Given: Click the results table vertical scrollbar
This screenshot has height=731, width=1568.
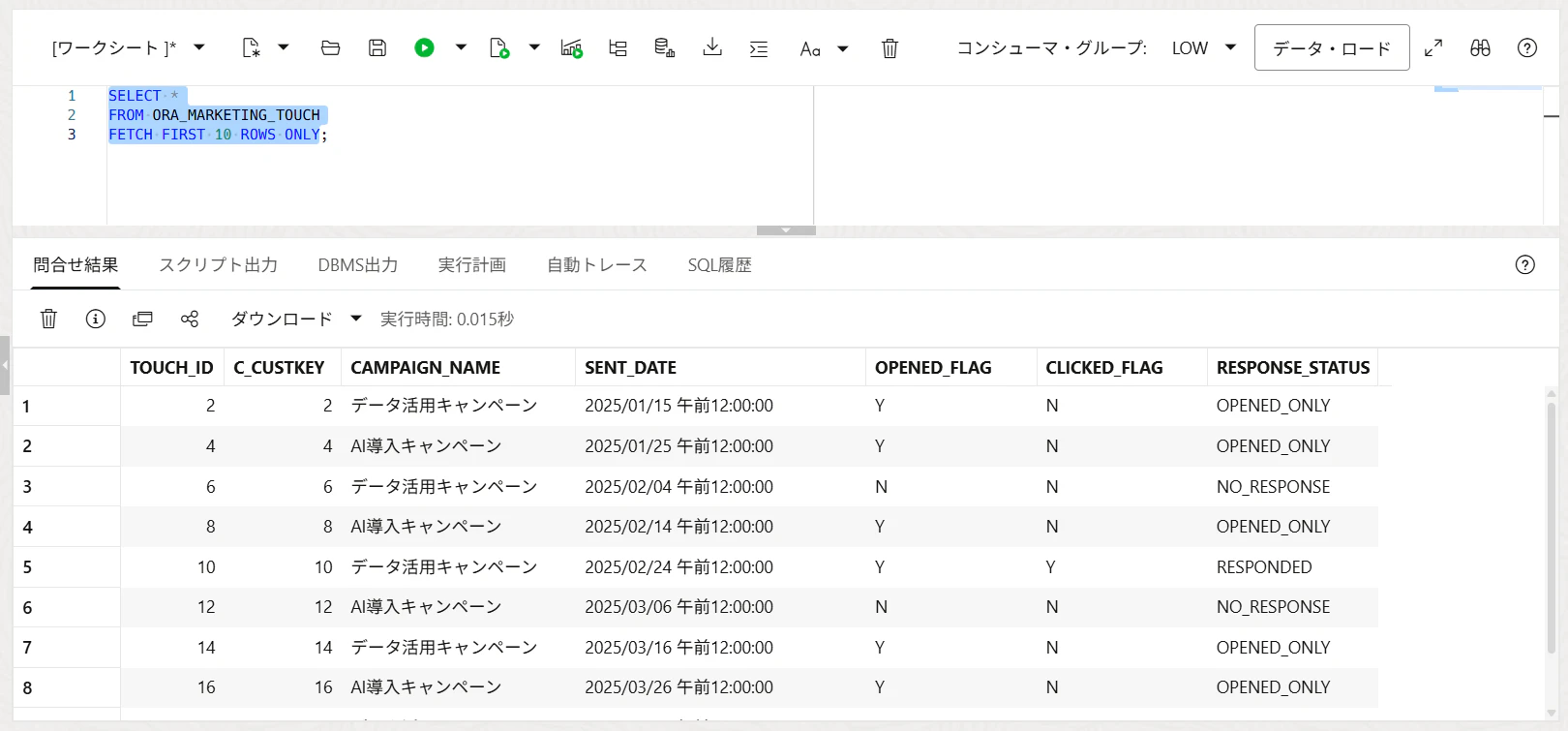Looking at the screenshot, I should (x=1551, y=528).
